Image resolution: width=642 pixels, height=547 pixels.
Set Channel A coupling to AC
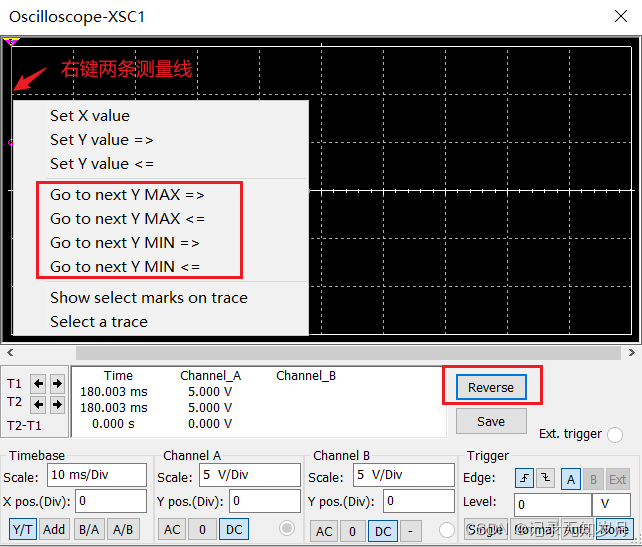click(172, 529)
